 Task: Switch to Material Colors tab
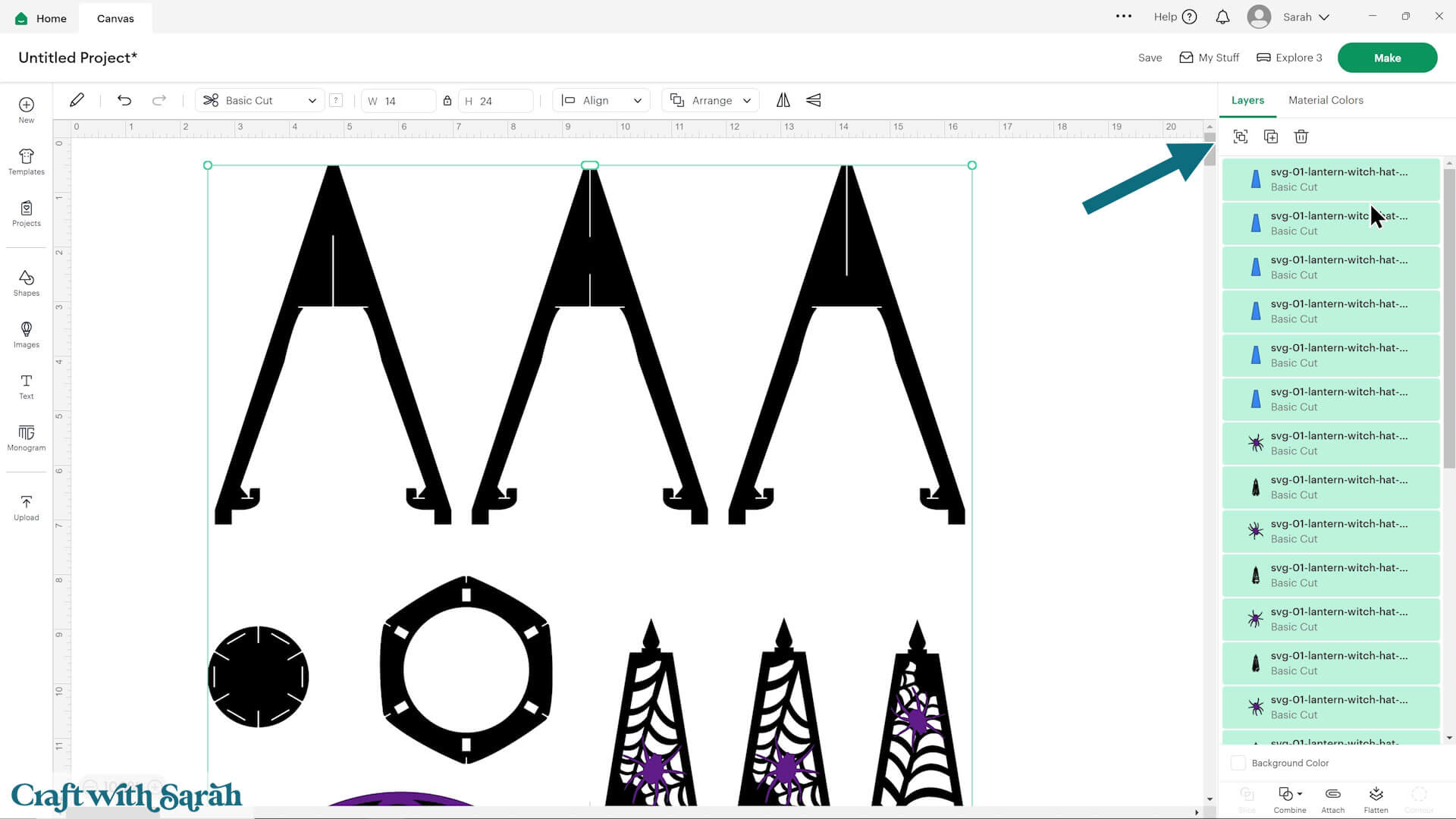coord(1325,100)
